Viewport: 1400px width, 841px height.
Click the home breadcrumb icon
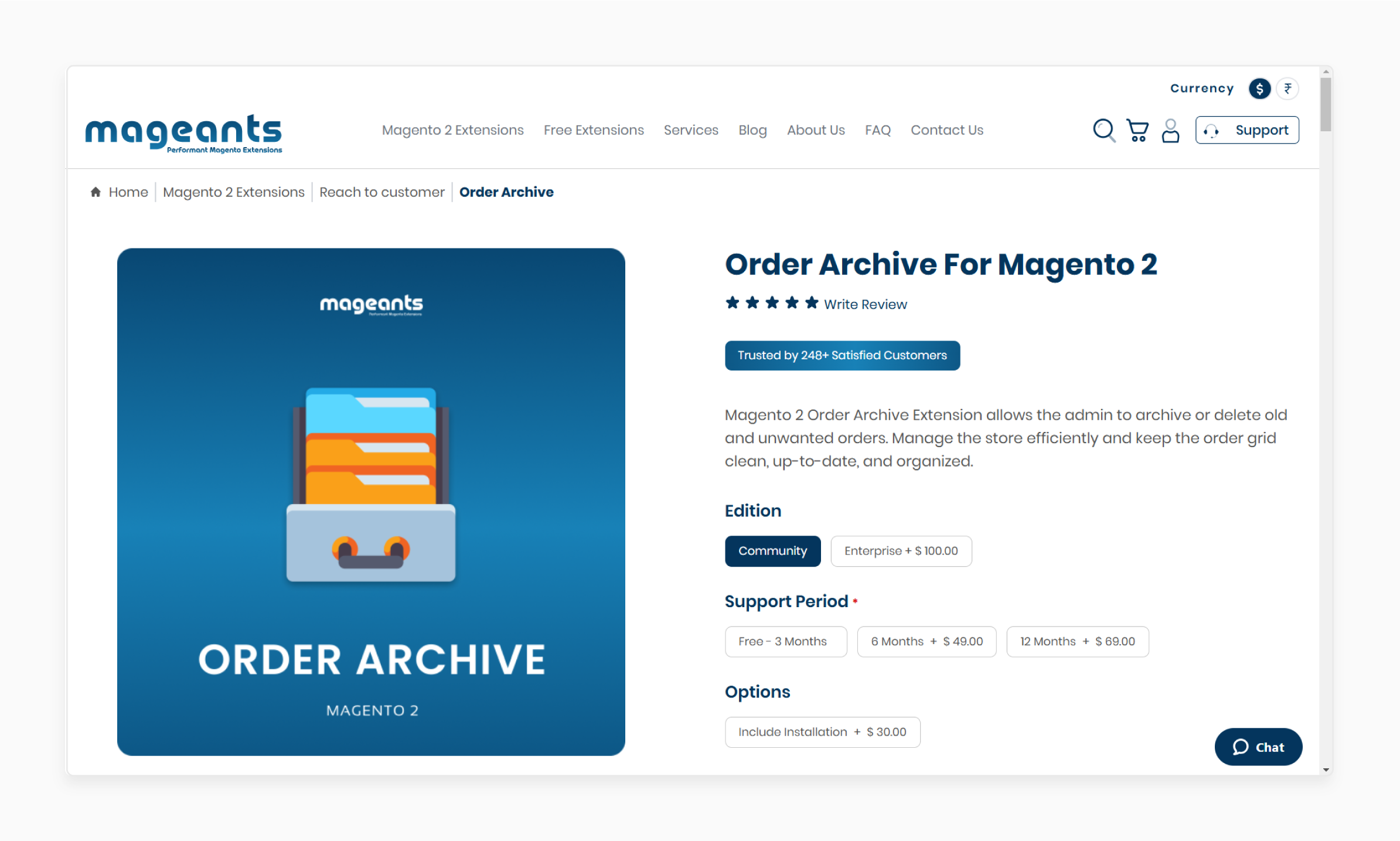coord(95,192)
